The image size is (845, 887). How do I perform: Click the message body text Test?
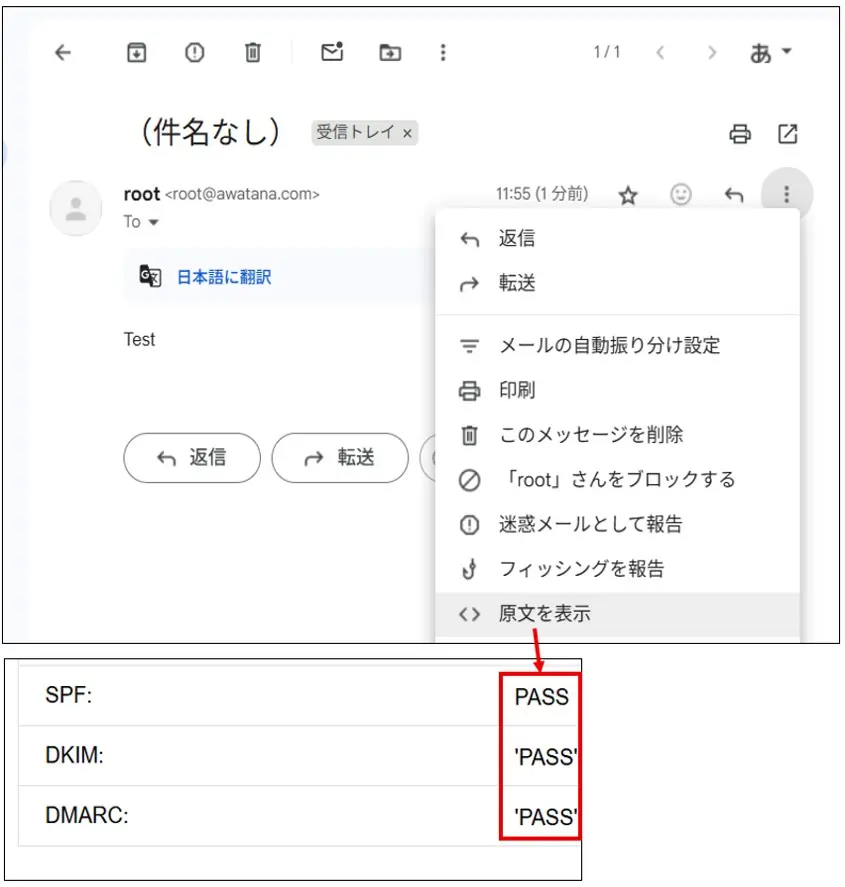coord(139,339)
